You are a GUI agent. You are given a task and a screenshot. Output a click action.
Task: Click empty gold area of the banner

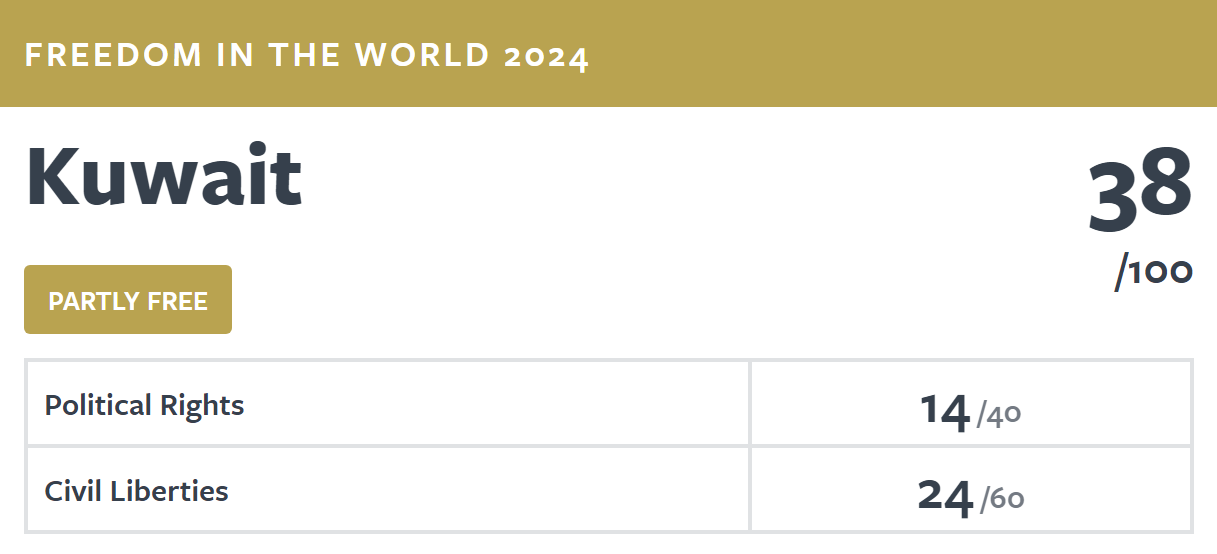(x=900, y=53)
